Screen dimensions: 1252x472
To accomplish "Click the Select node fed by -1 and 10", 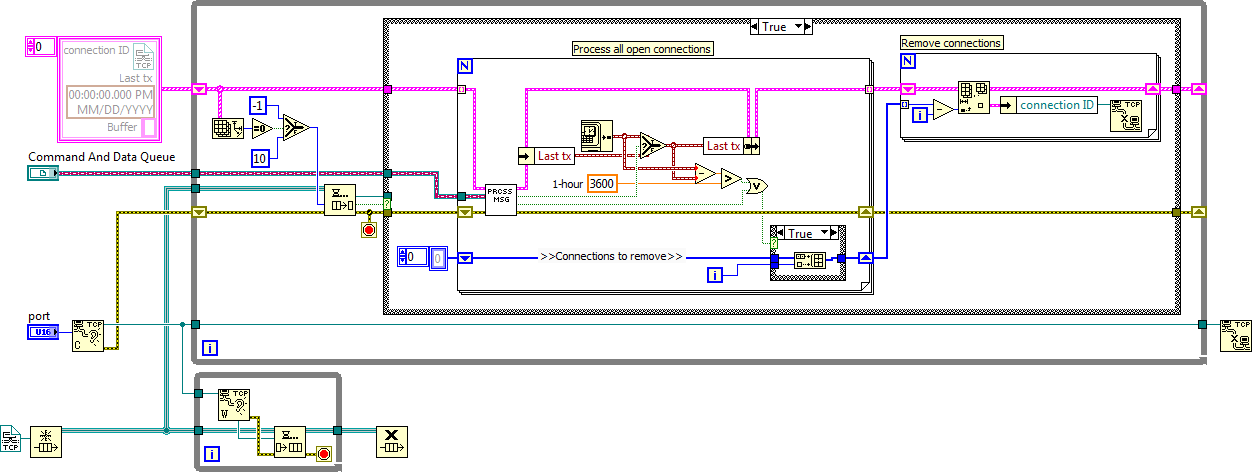I will pos(295,127).
